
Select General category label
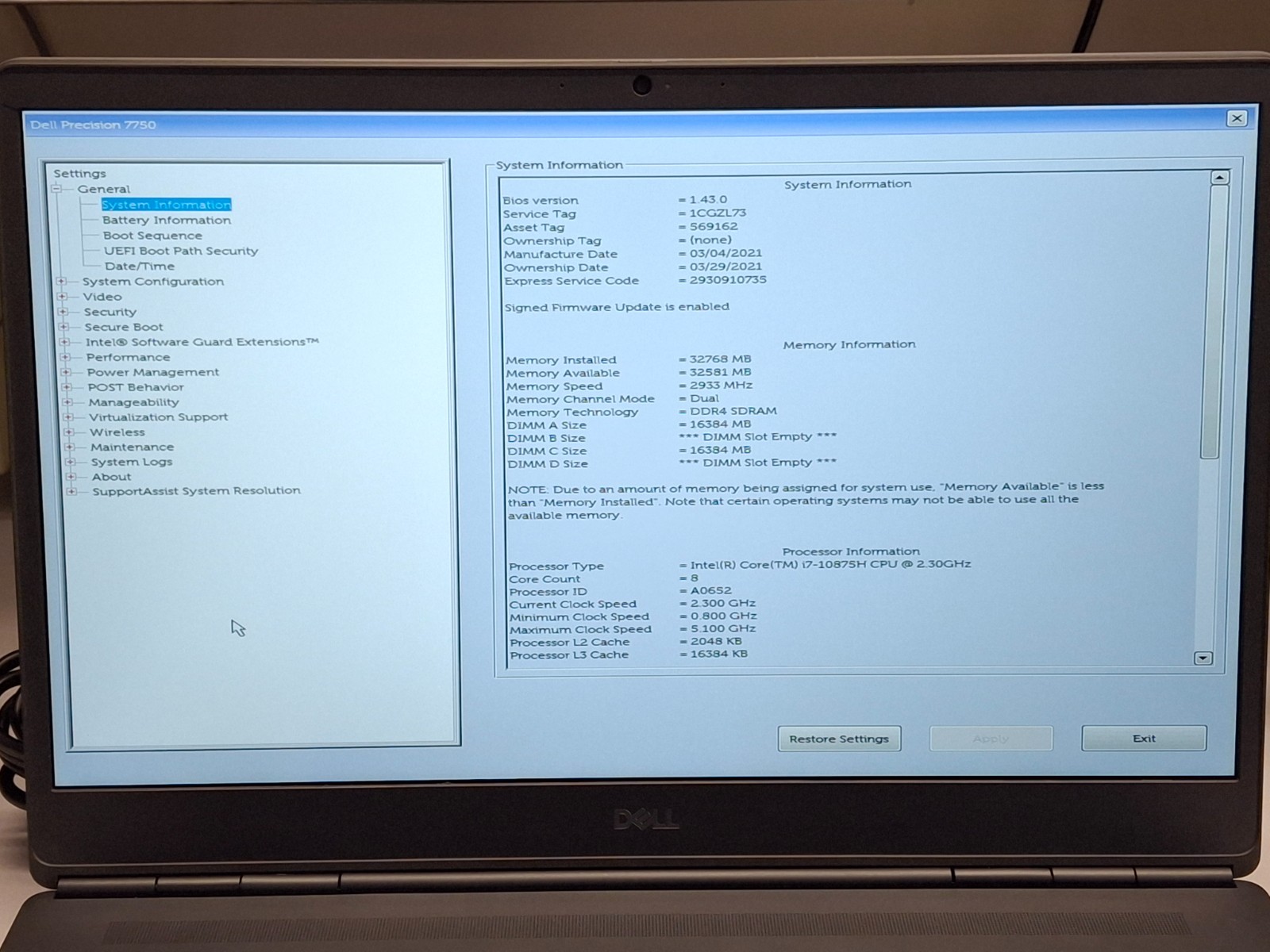click(104, 189)
